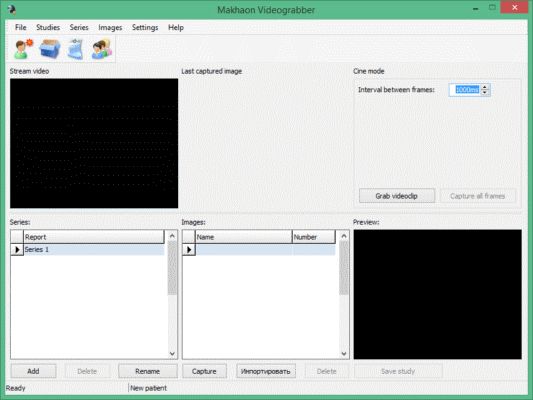
Task: Click the Series list scrollbar thumb
Action: [x=172, y=268]
